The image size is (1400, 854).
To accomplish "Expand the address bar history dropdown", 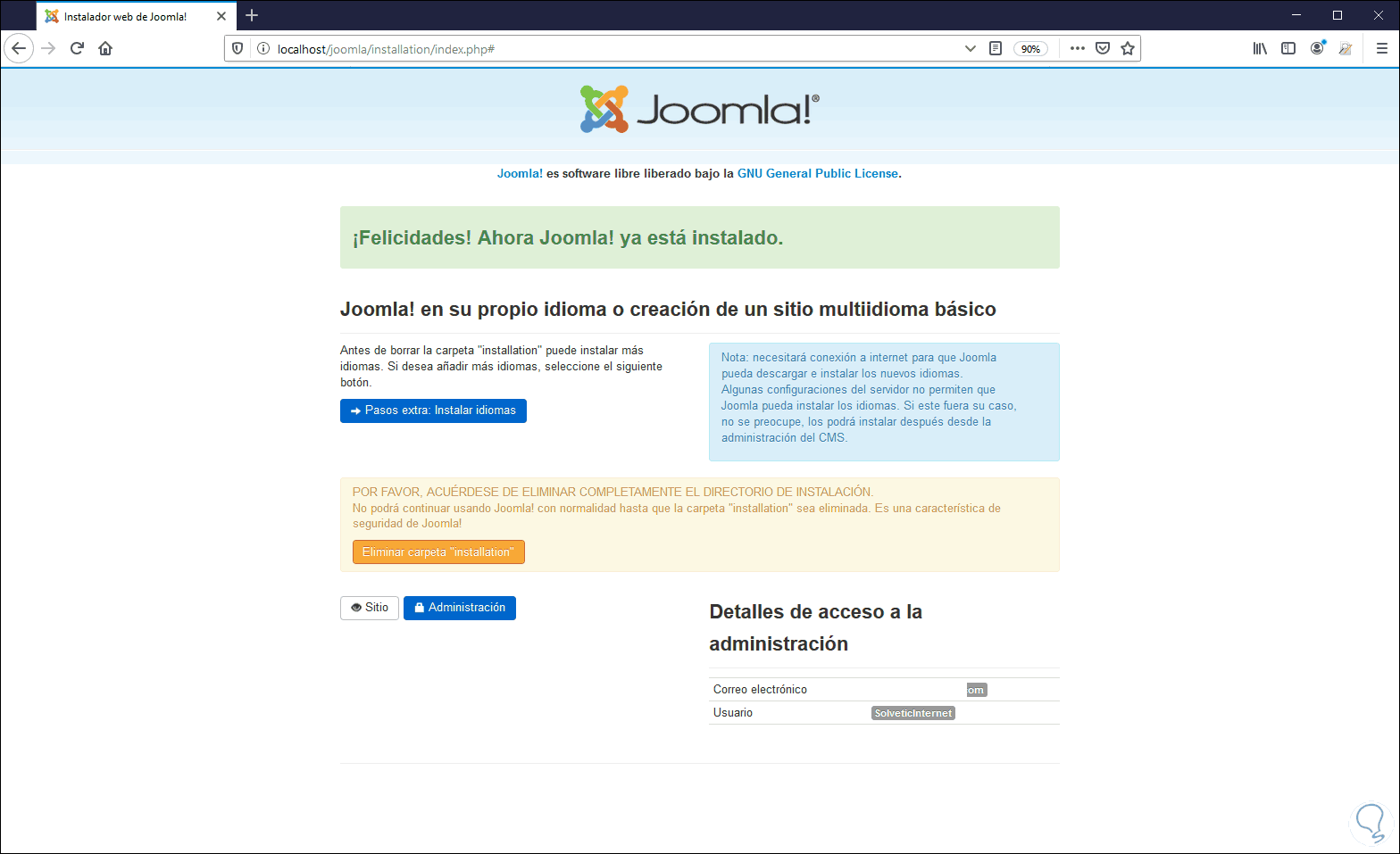I will tap(971, 48).
